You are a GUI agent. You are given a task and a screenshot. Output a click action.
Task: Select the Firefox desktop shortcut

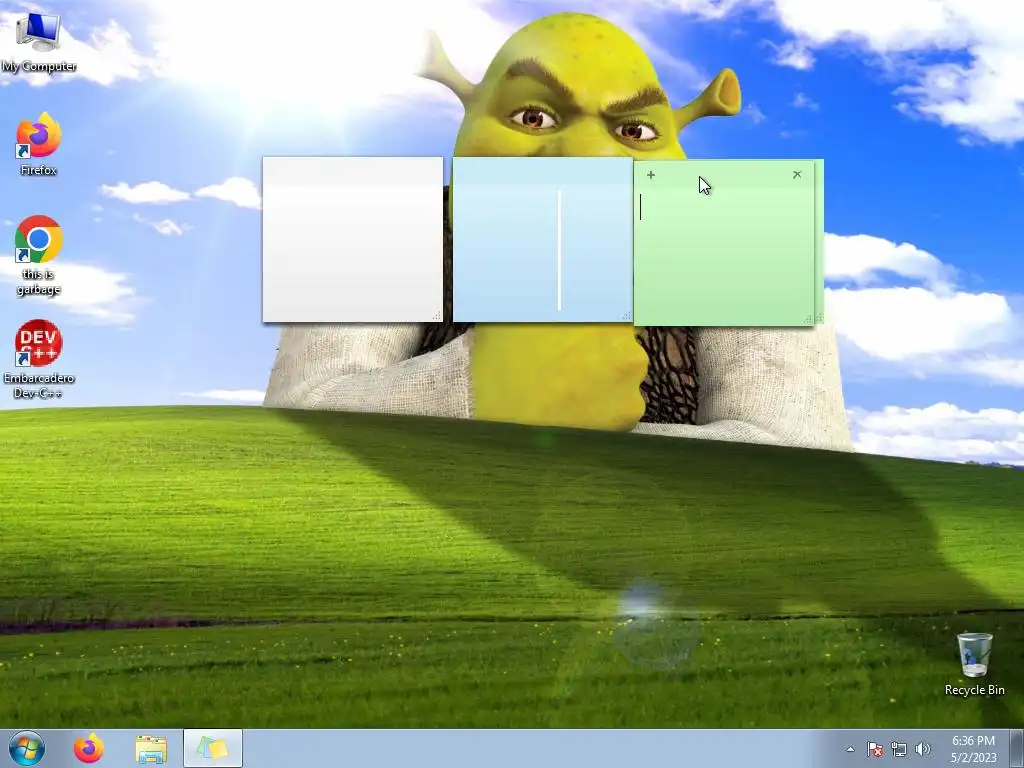(x=39, y=145)
